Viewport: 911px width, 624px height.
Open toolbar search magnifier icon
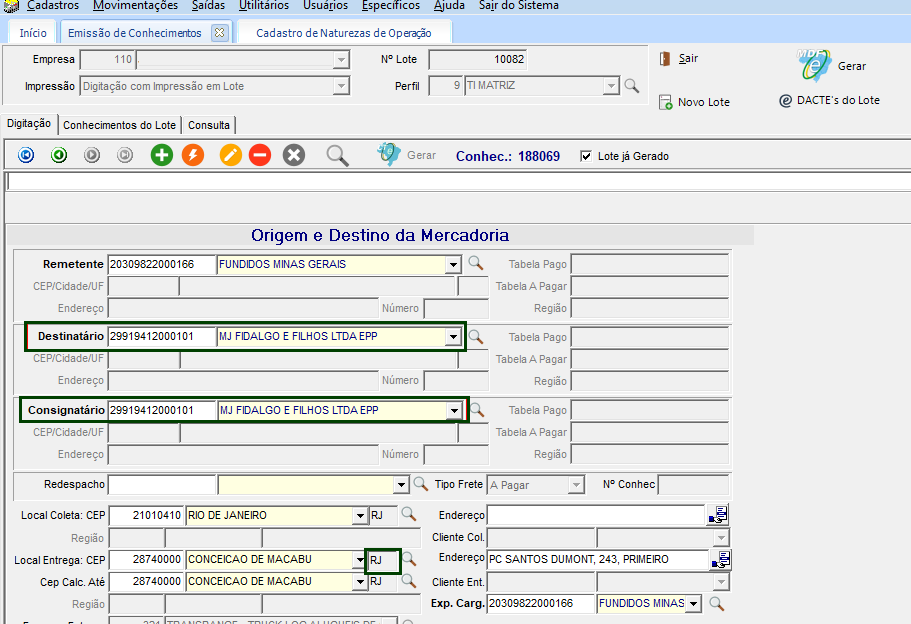point(337,156)
